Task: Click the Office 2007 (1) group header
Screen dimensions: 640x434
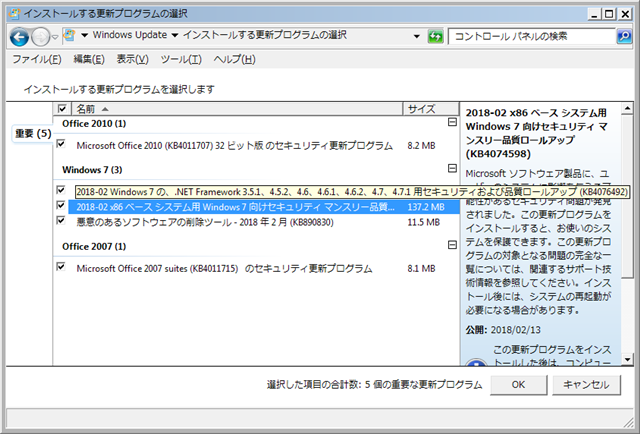Action: tap(94, 246)
